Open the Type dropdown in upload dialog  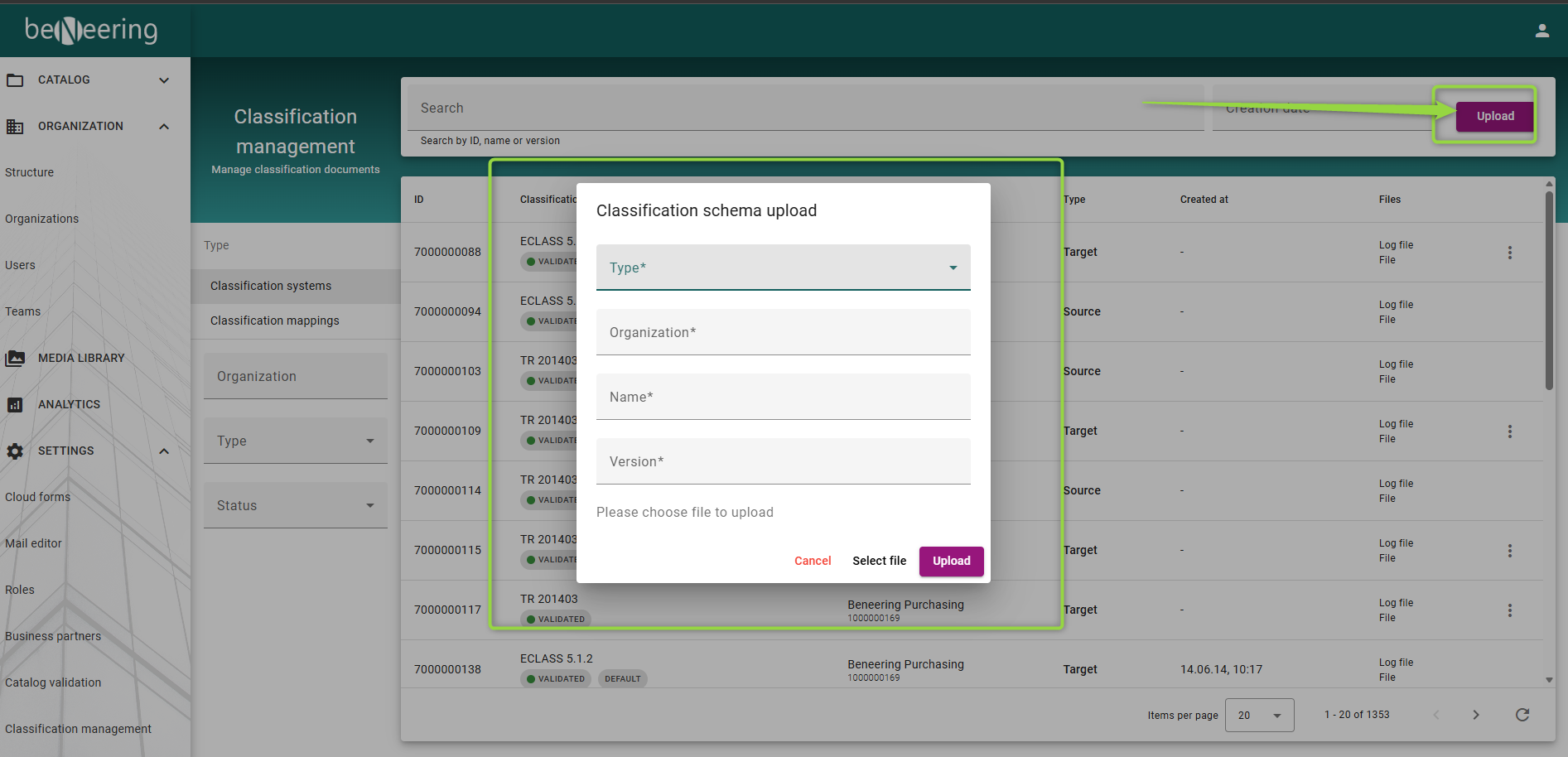pyautogui.click(x=783, y=268)
